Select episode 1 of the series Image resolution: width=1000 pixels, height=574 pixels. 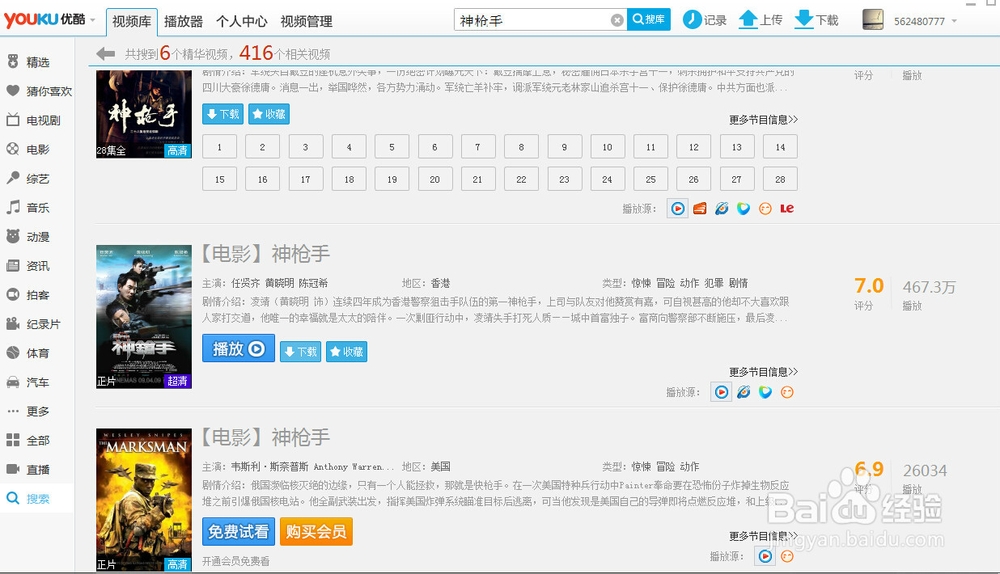(219, 147)
